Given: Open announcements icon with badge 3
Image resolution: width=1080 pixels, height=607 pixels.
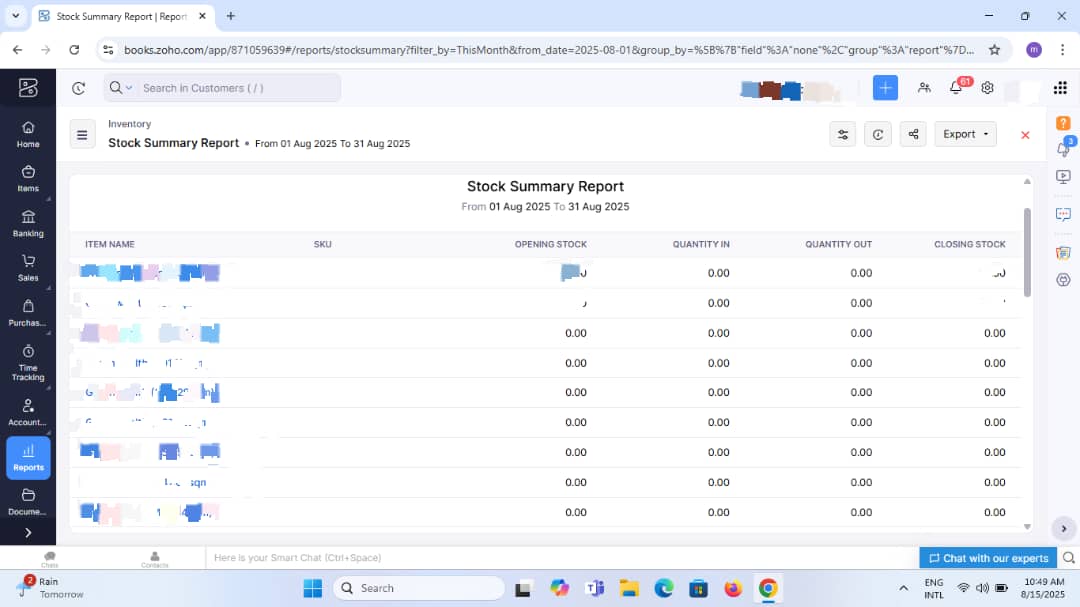Looking at the screenshot, I should tap(1063, 147).
